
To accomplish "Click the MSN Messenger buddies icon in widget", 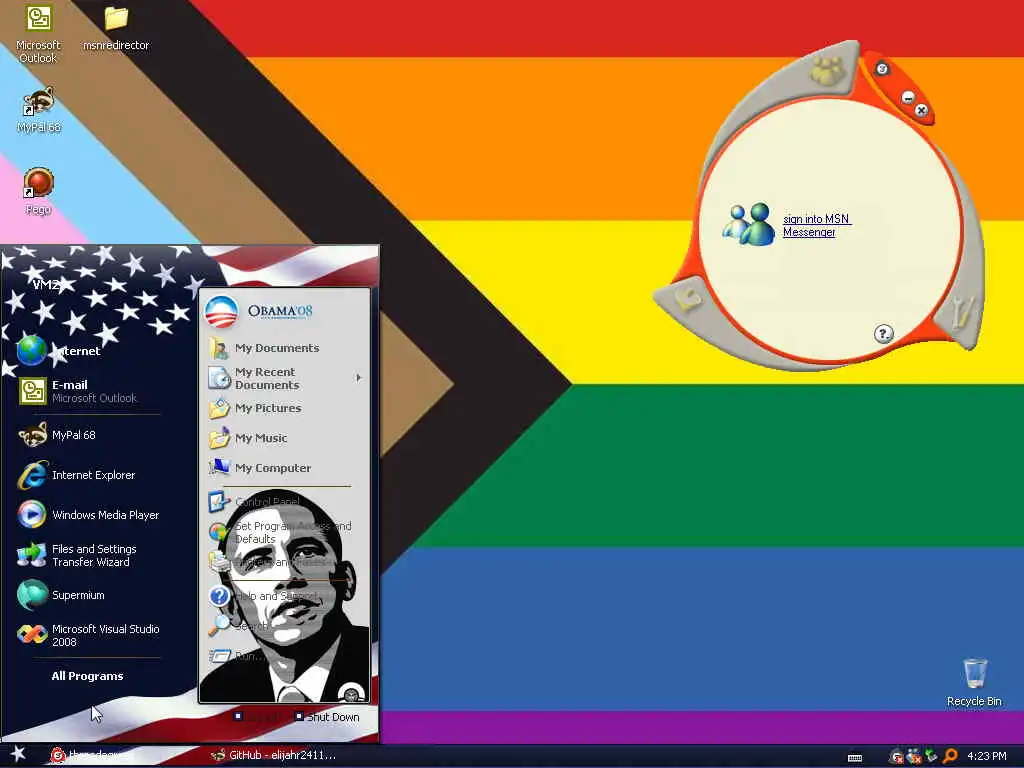I will pos(748,224).
